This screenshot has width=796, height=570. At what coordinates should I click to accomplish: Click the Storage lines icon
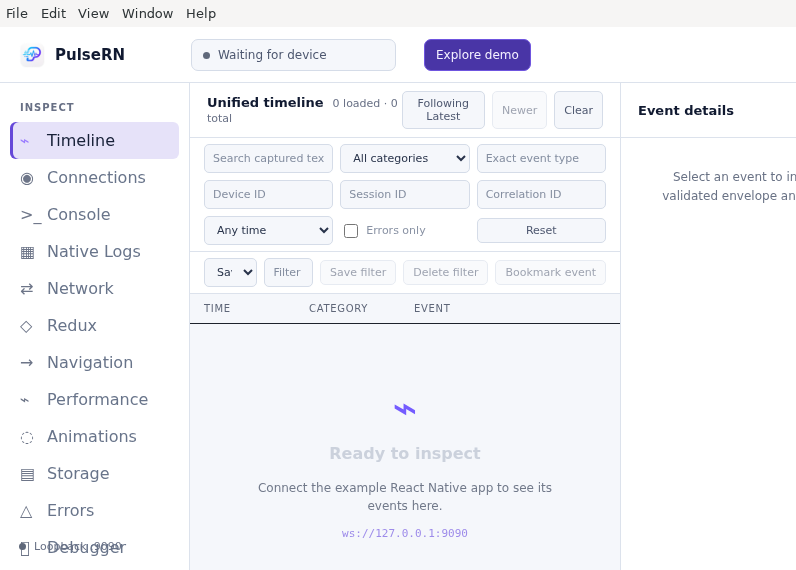click(27, 474)
